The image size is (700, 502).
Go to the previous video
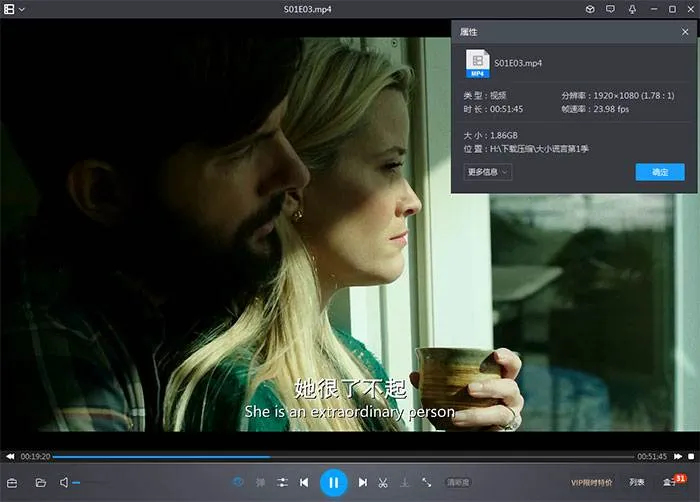[x=304, y=482]
